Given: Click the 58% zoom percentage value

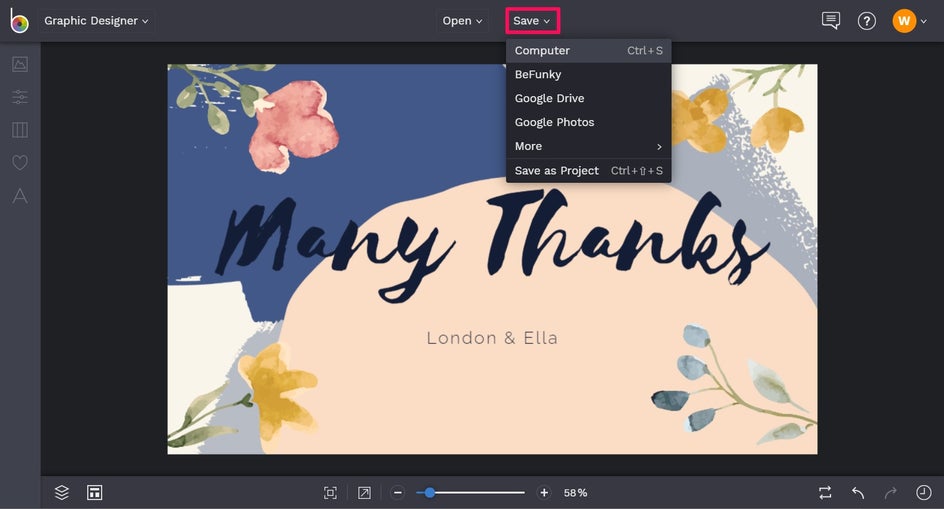Looking at the screenshot, I should [575, 493].
